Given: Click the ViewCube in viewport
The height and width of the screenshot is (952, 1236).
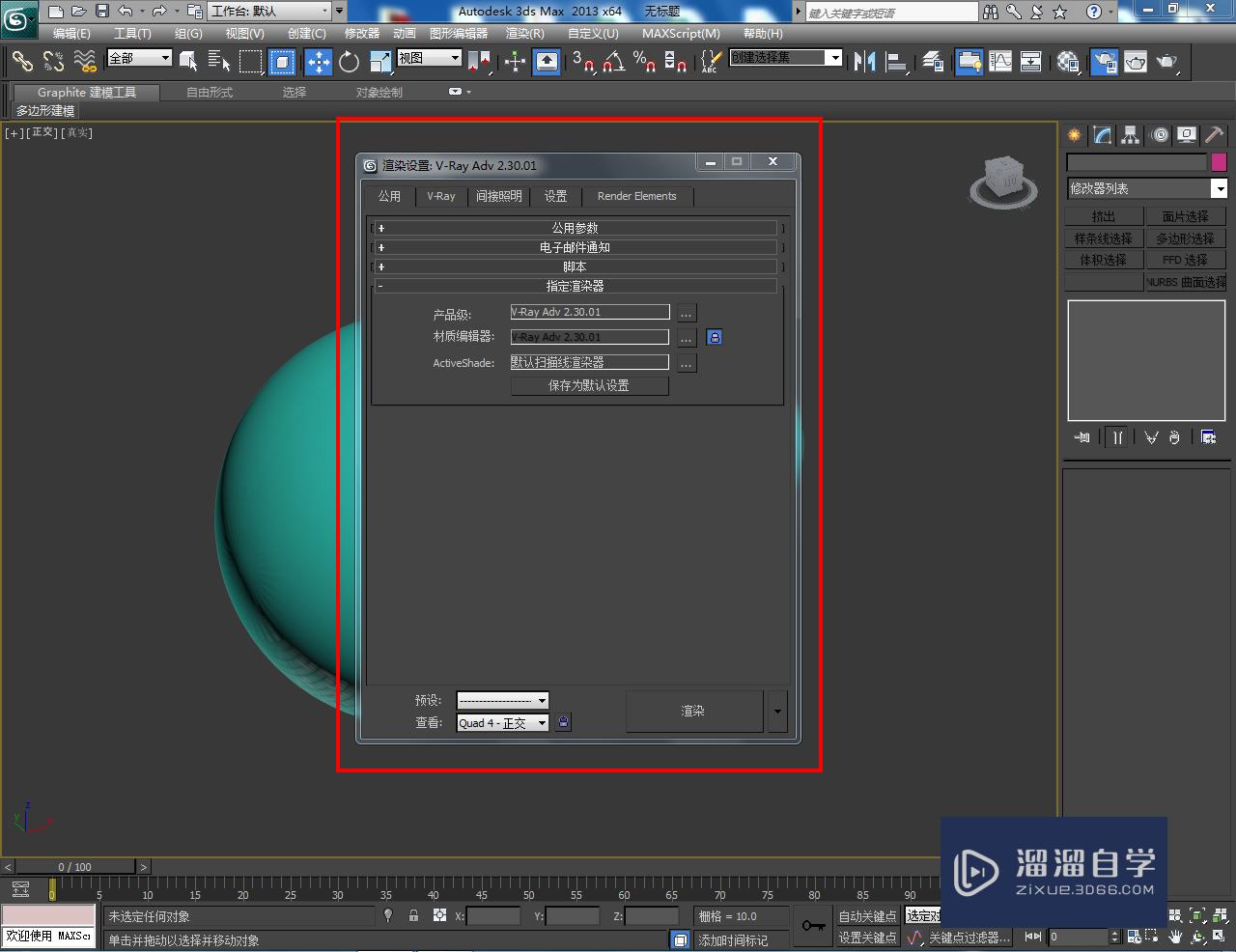Looking at the screenshot, I should pyautogui.click(x=1003, y=181).
